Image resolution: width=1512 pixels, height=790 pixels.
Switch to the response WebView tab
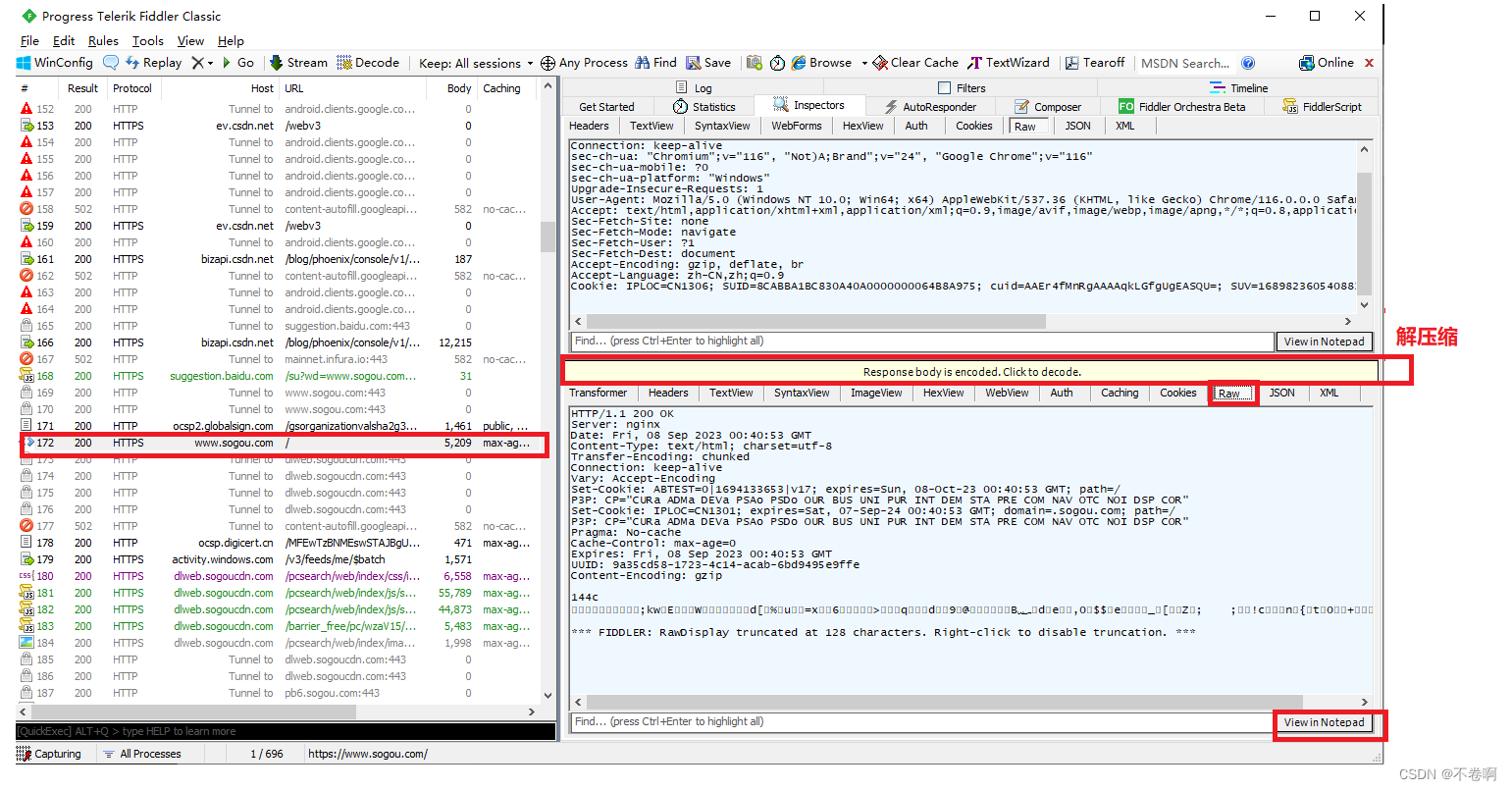pyautogui.click(x=1007, y=393)
